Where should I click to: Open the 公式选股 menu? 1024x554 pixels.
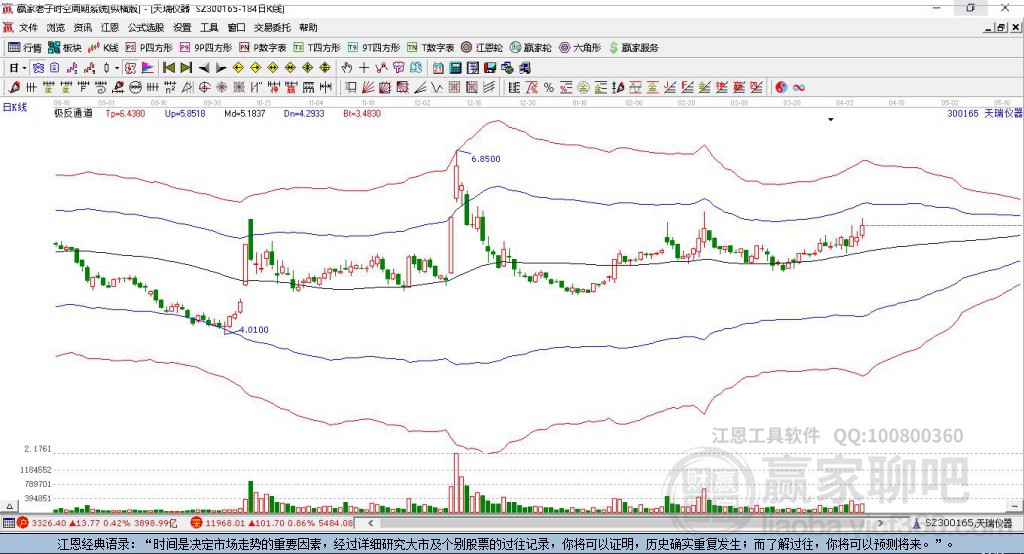[146, 27]
